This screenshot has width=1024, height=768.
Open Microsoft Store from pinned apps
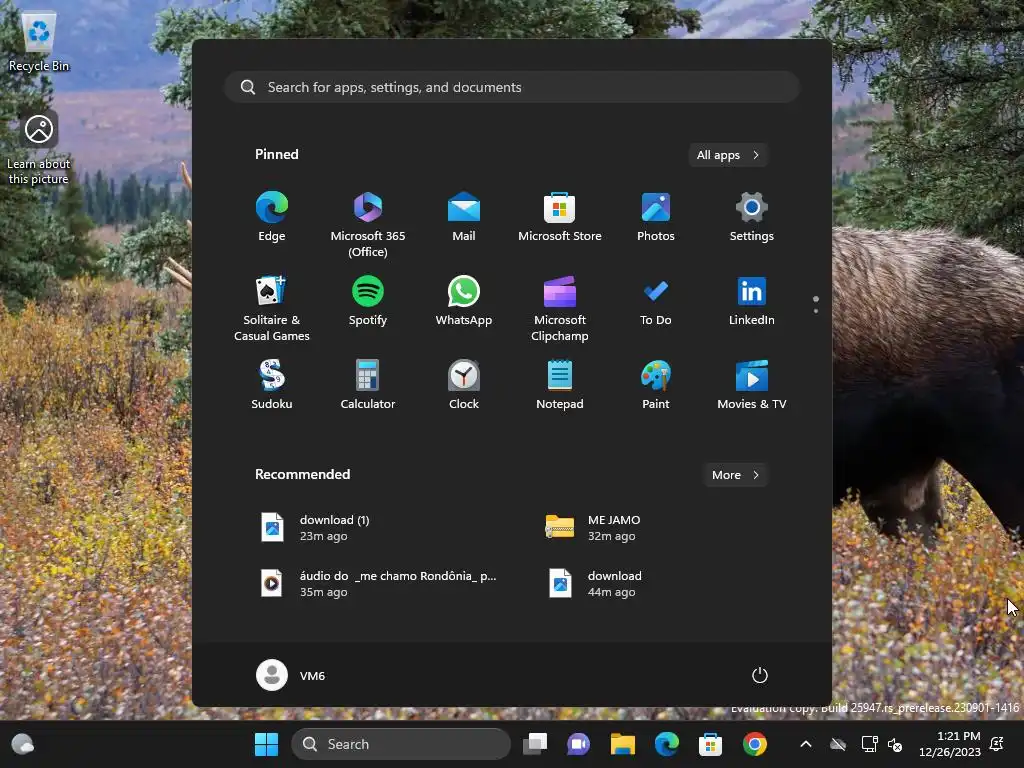tap(560, 217)
